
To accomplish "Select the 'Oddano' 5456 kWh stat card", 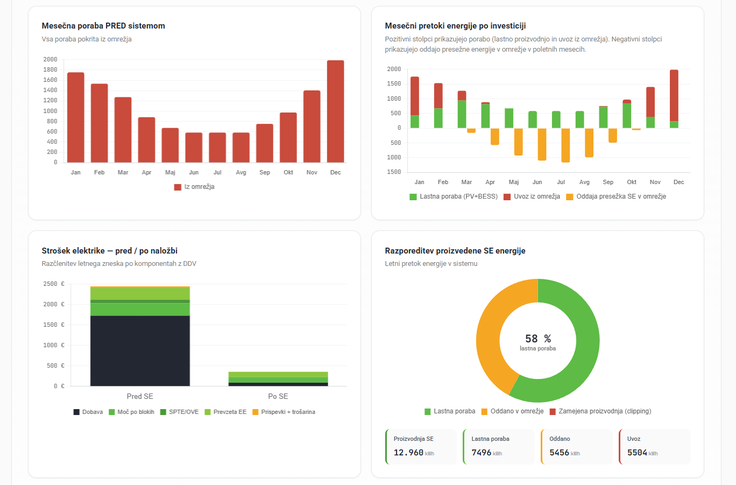I will click(x=576, y=447).
